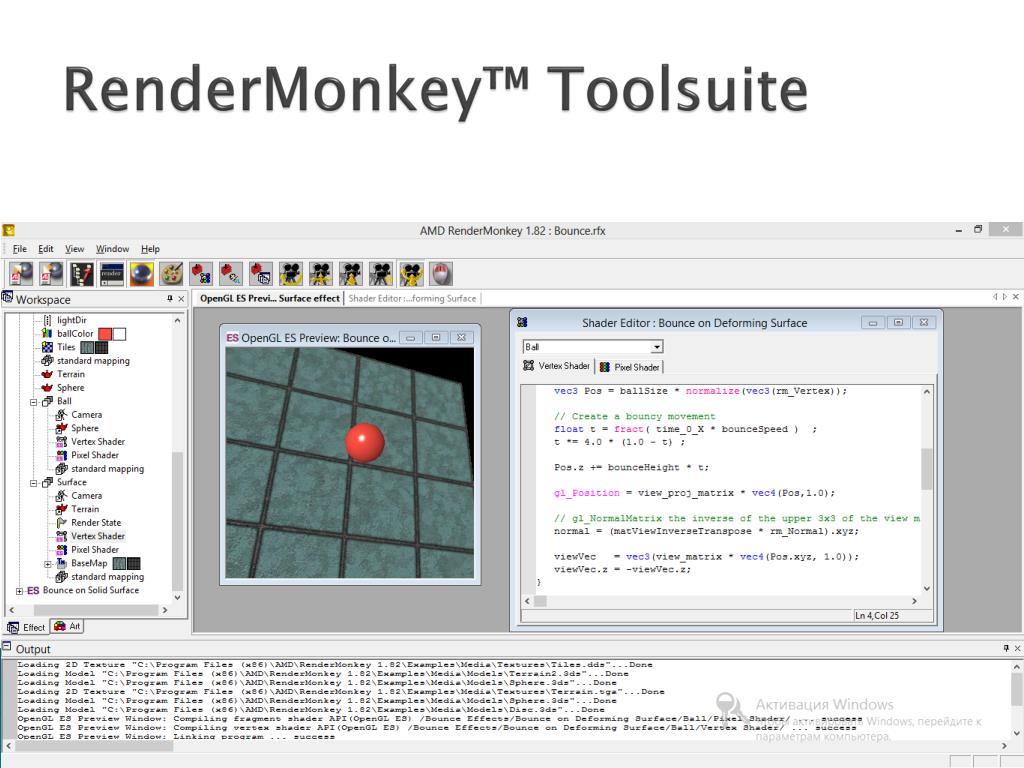Image resolution: width=1024 pixels, height=768 pixels.
Task: Select the top-level Sphere model in Workspace
Action: [71, 388]
